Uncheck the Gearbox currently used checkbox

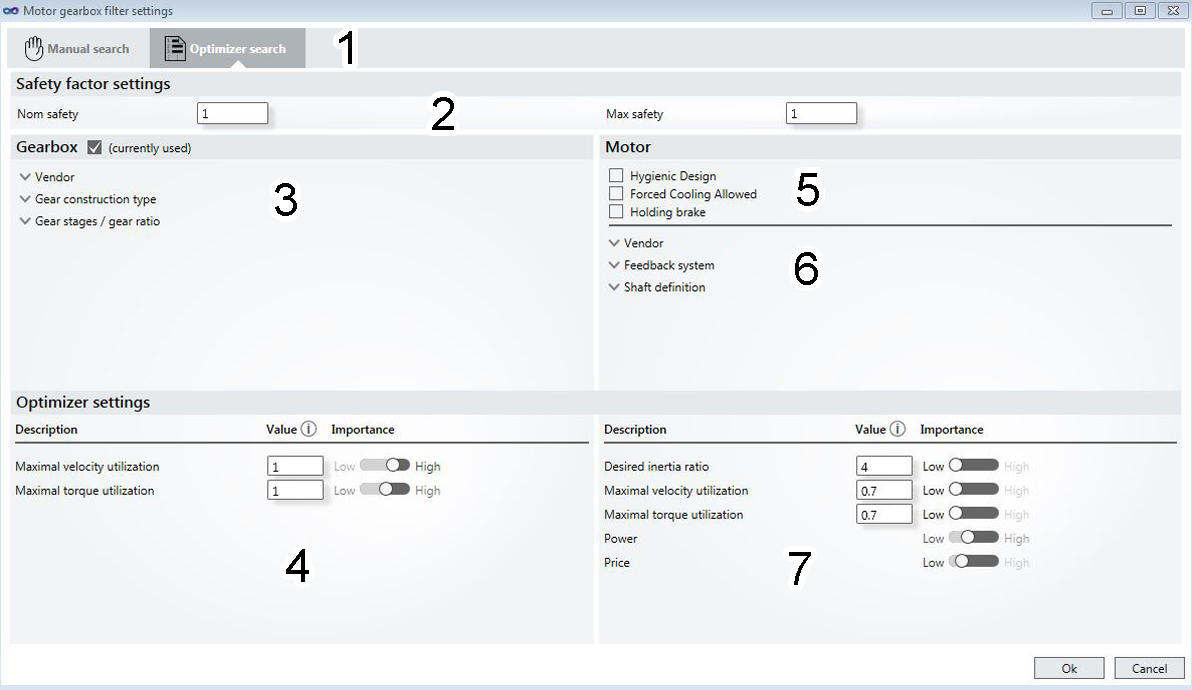click(x=94, y=147)
